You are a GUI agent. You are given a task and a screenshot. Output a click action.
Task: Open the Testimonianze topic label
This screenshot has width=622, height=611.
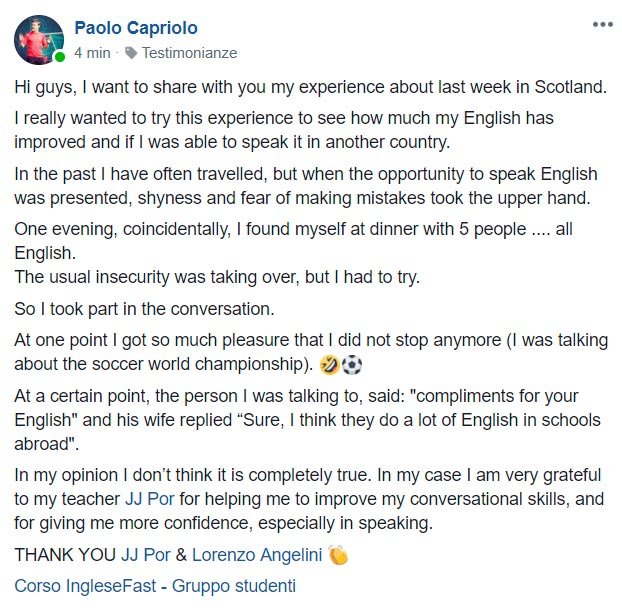click(190, 52)
